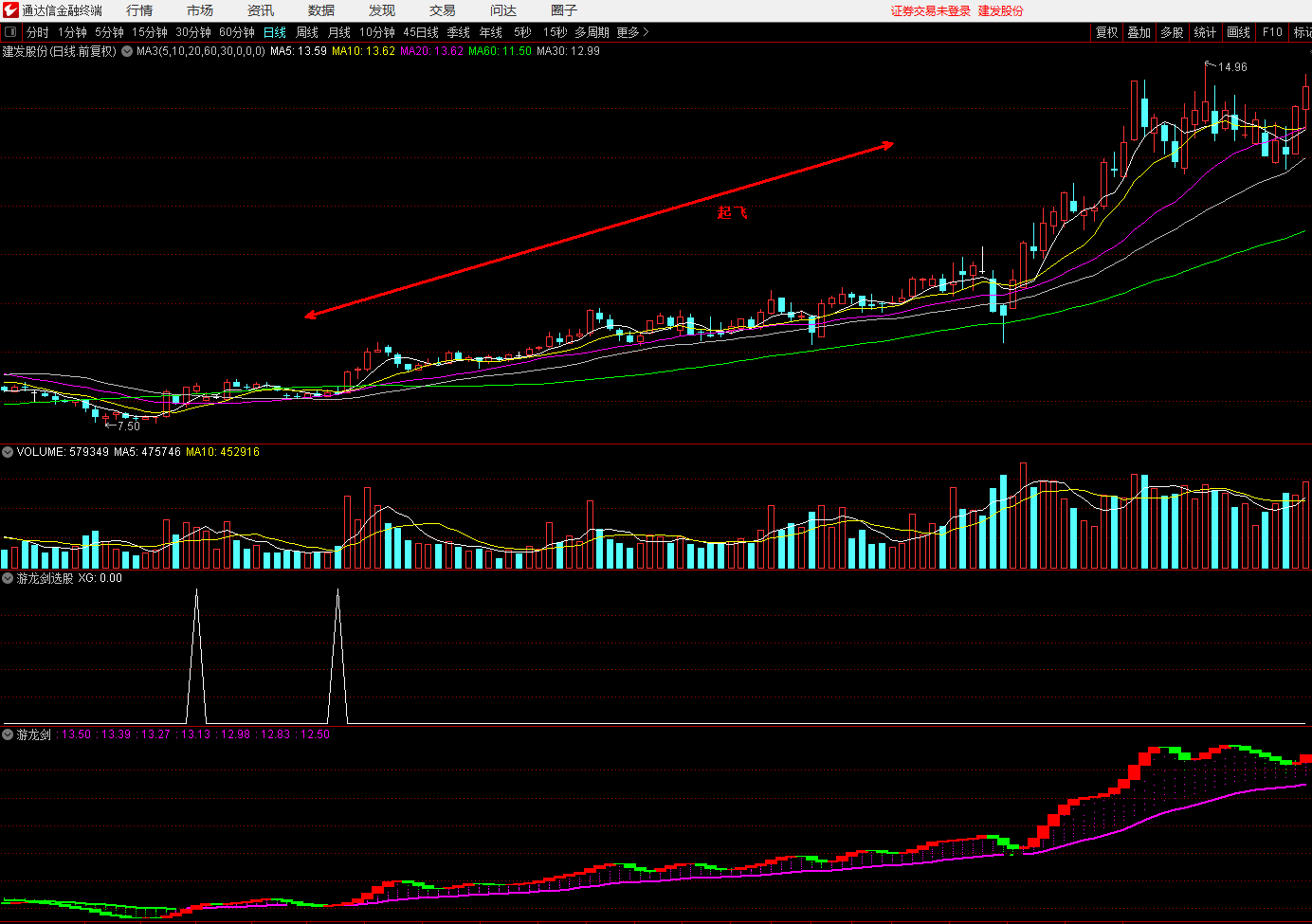Open the 资讯 menu

pos(261,10)
